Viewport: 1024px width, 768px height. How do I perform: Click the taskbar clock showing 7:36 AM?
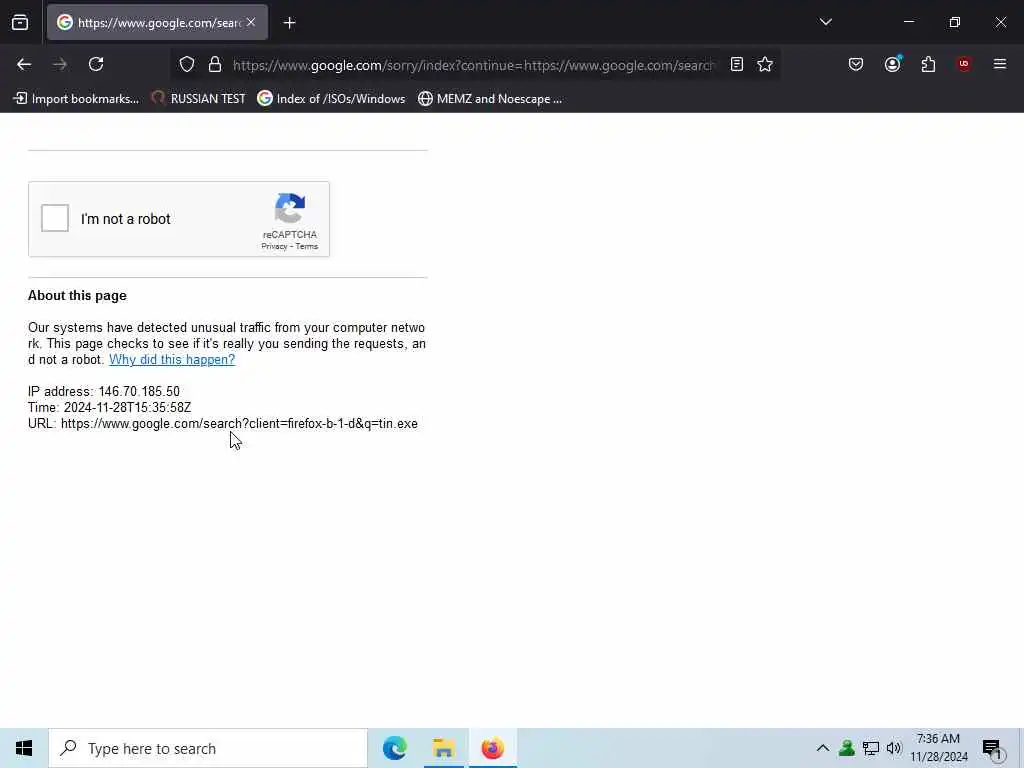pos(938,748)
